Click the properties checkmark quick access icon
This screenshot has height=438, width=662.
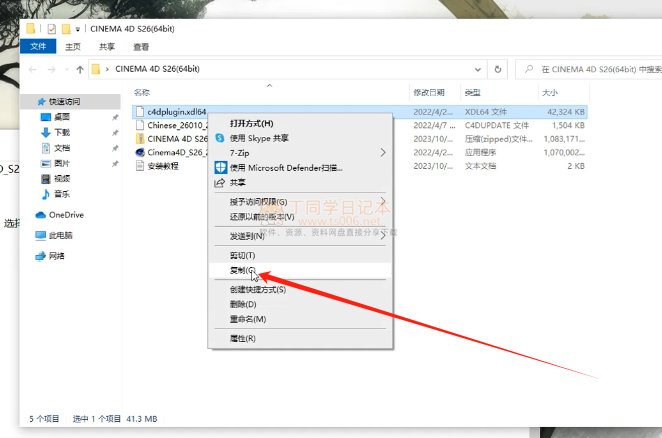pyautogui.click(x=52, y=29)
